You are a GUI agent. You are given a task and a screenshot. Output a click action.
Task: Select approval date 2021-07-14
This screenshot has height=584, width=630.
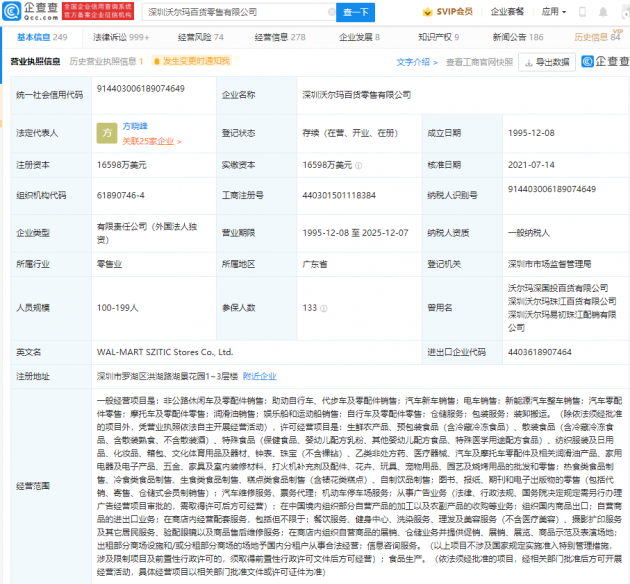tap(531, 165)
